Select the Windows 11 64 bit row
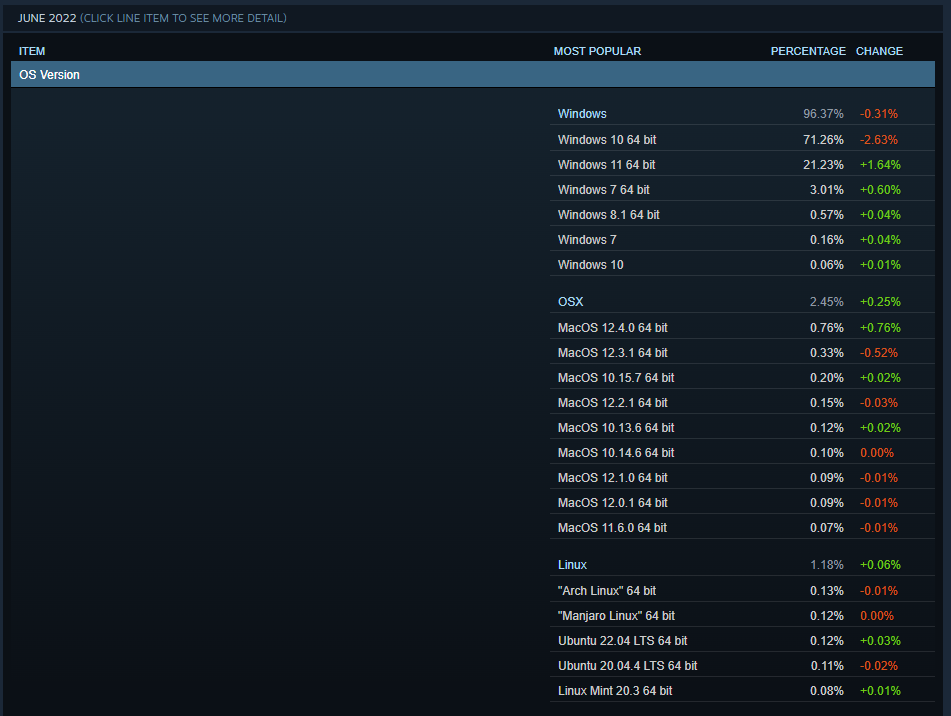The height and width of the screenshot is (716, 951). [742, 164]
